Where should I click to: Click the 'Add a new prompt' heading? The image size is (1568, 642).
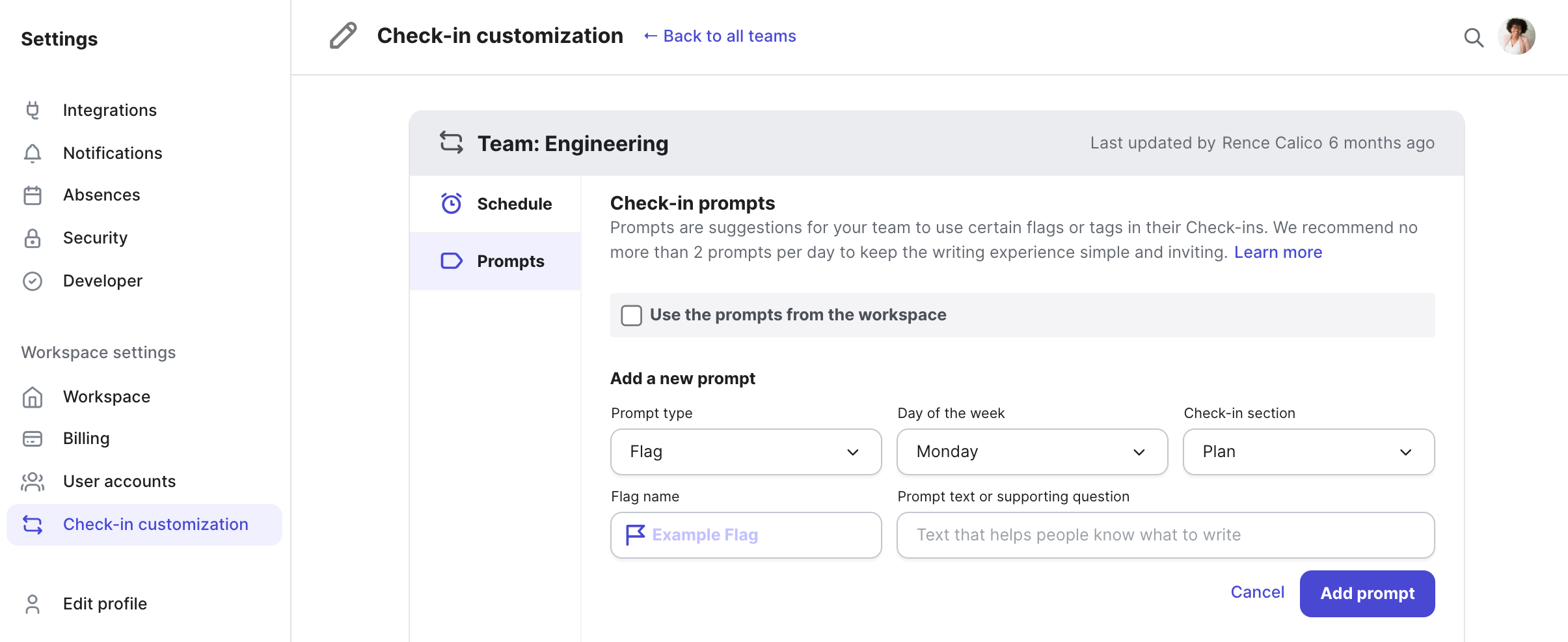(683, 379)
